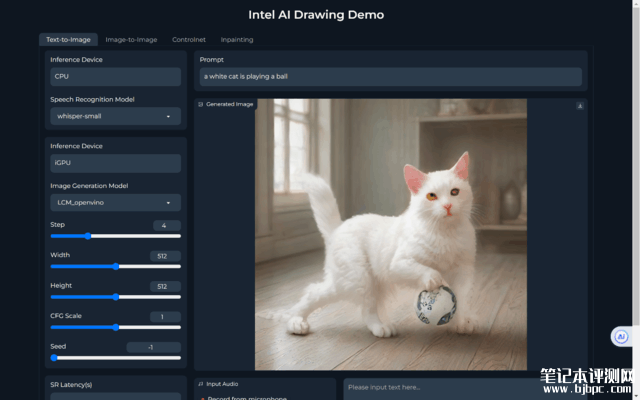Click the Height value box showing 512
This screenshot has width=640, height=400.
[x=165, y=287]
